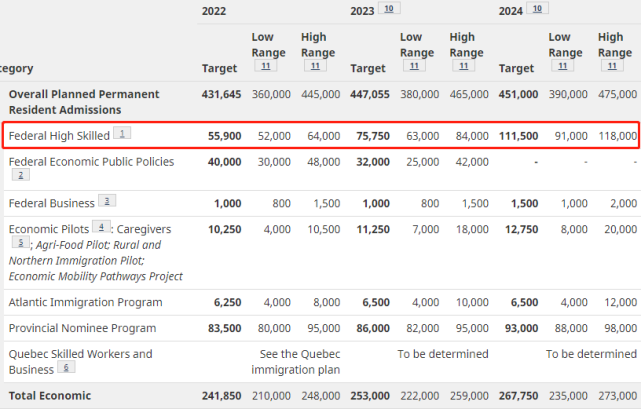Click the Total Economic 2023 target 253,000

tap(370, 396)
